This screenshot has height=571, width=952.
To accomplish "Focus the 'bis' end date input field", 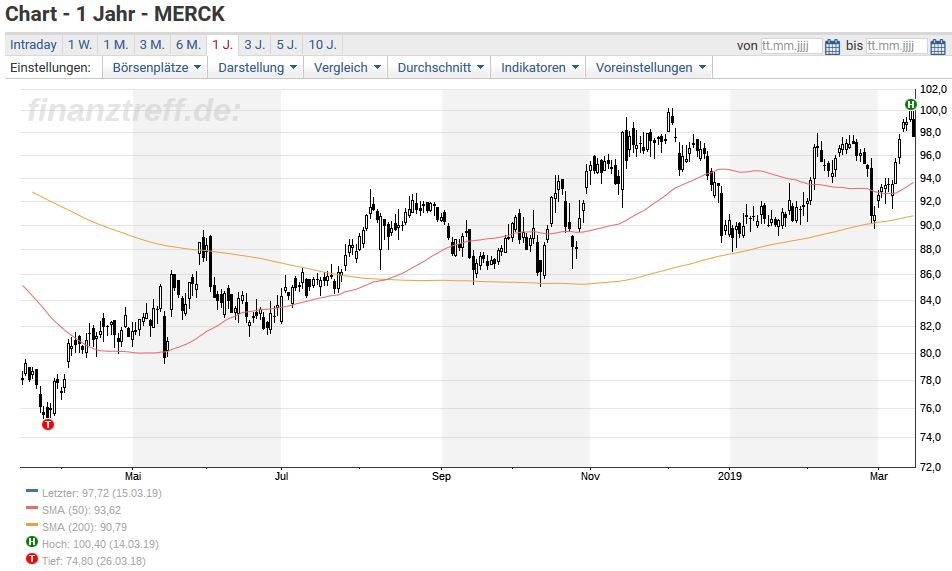I will tap(897, 46).
